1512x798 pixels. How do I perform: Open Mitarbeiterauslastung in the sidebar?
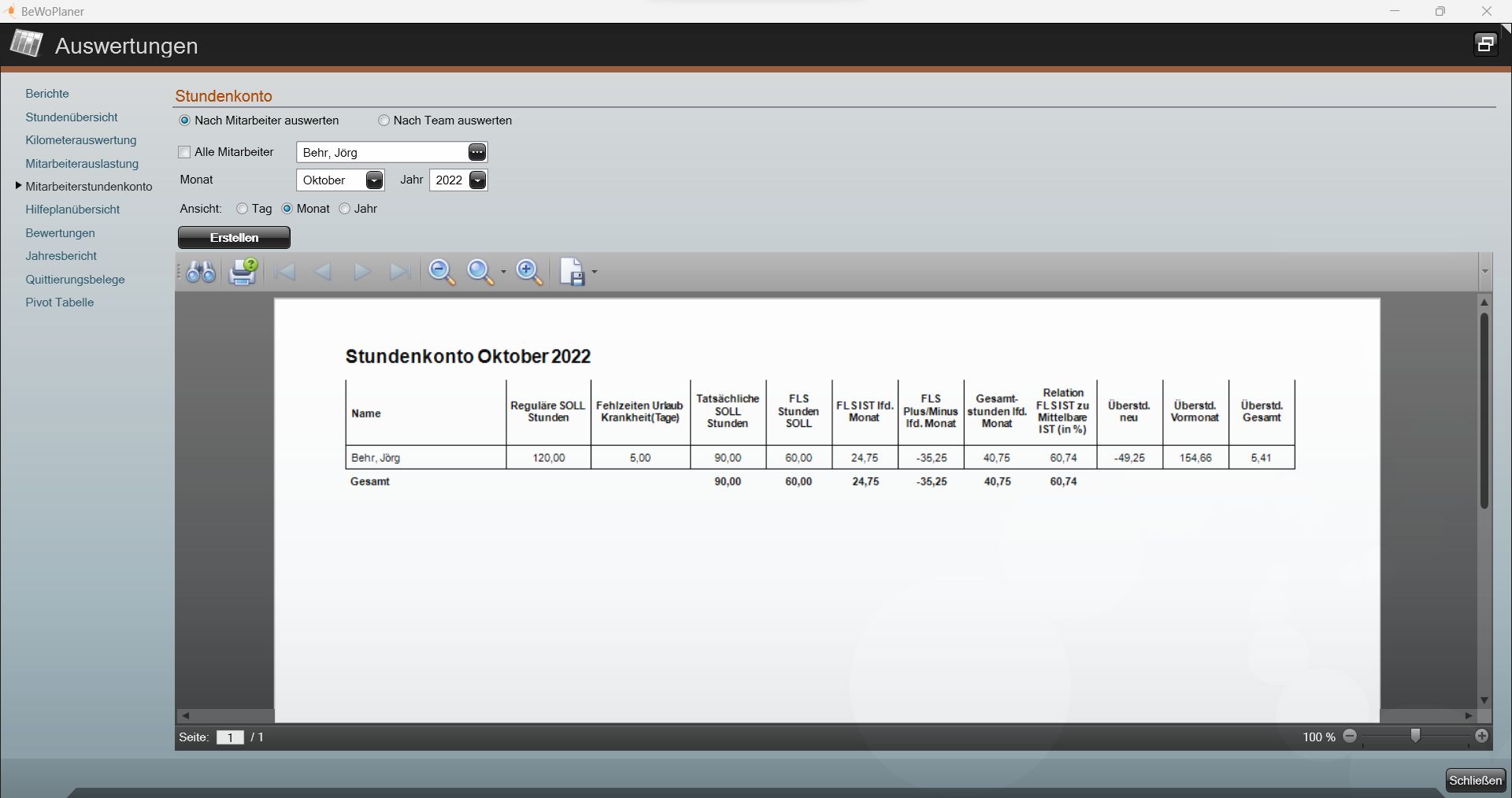point(82,164)
